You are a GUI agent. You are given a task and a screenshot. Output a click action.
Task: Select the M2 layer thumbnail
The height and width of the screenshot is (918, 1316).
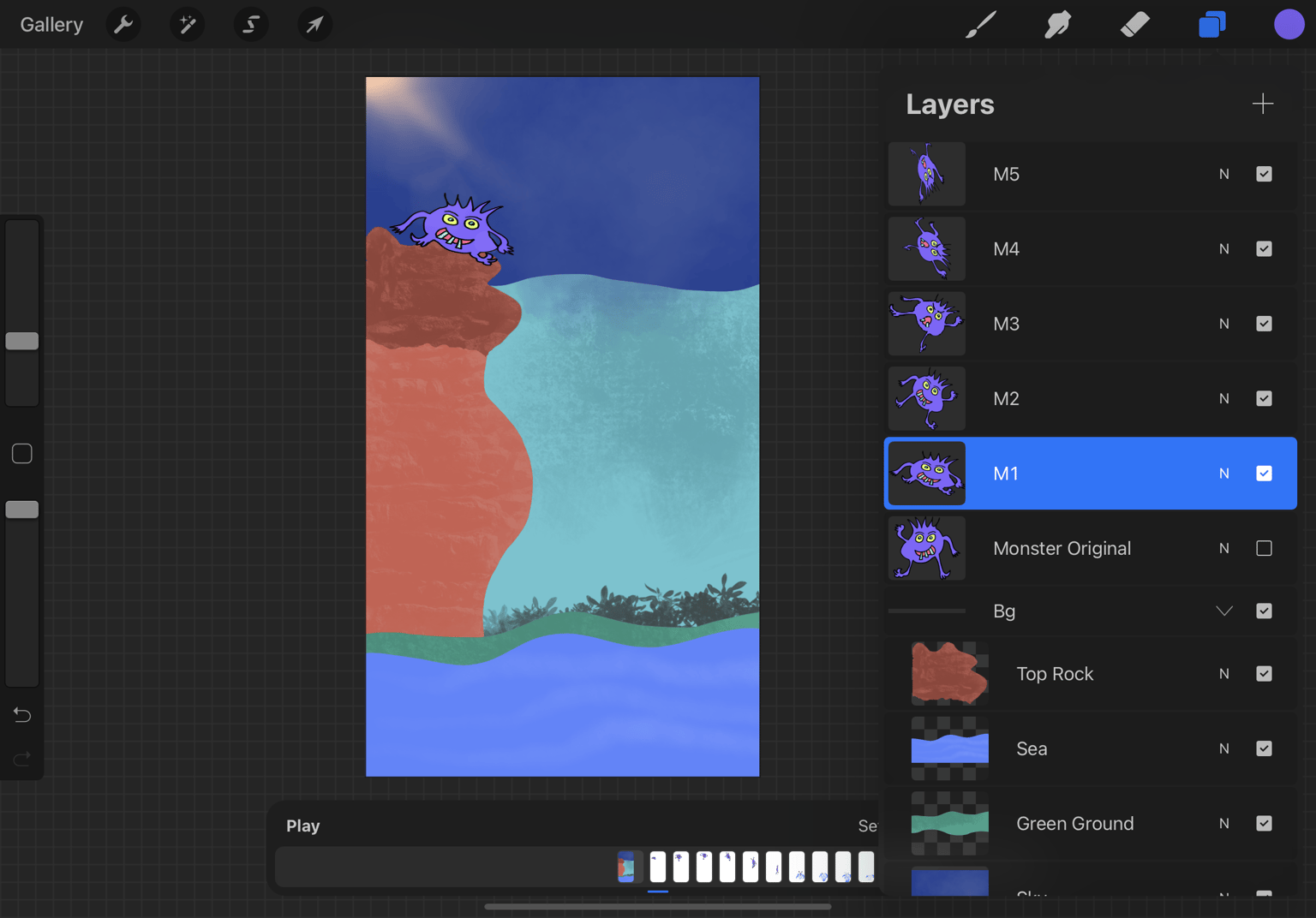point(927,398)
